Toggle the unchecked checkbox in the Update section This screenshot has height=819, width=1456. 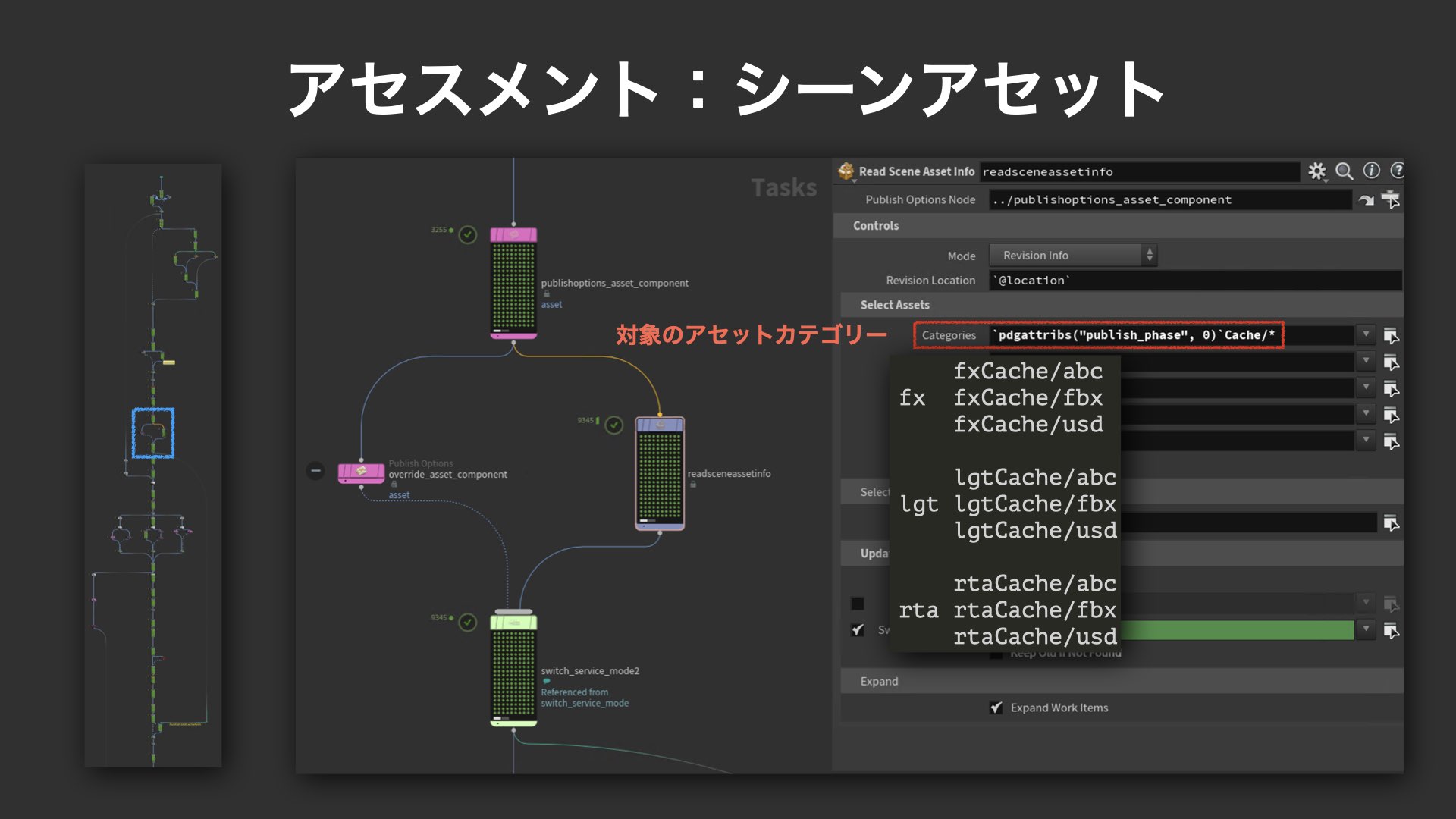pyautogui.click(x=858, y=604)
